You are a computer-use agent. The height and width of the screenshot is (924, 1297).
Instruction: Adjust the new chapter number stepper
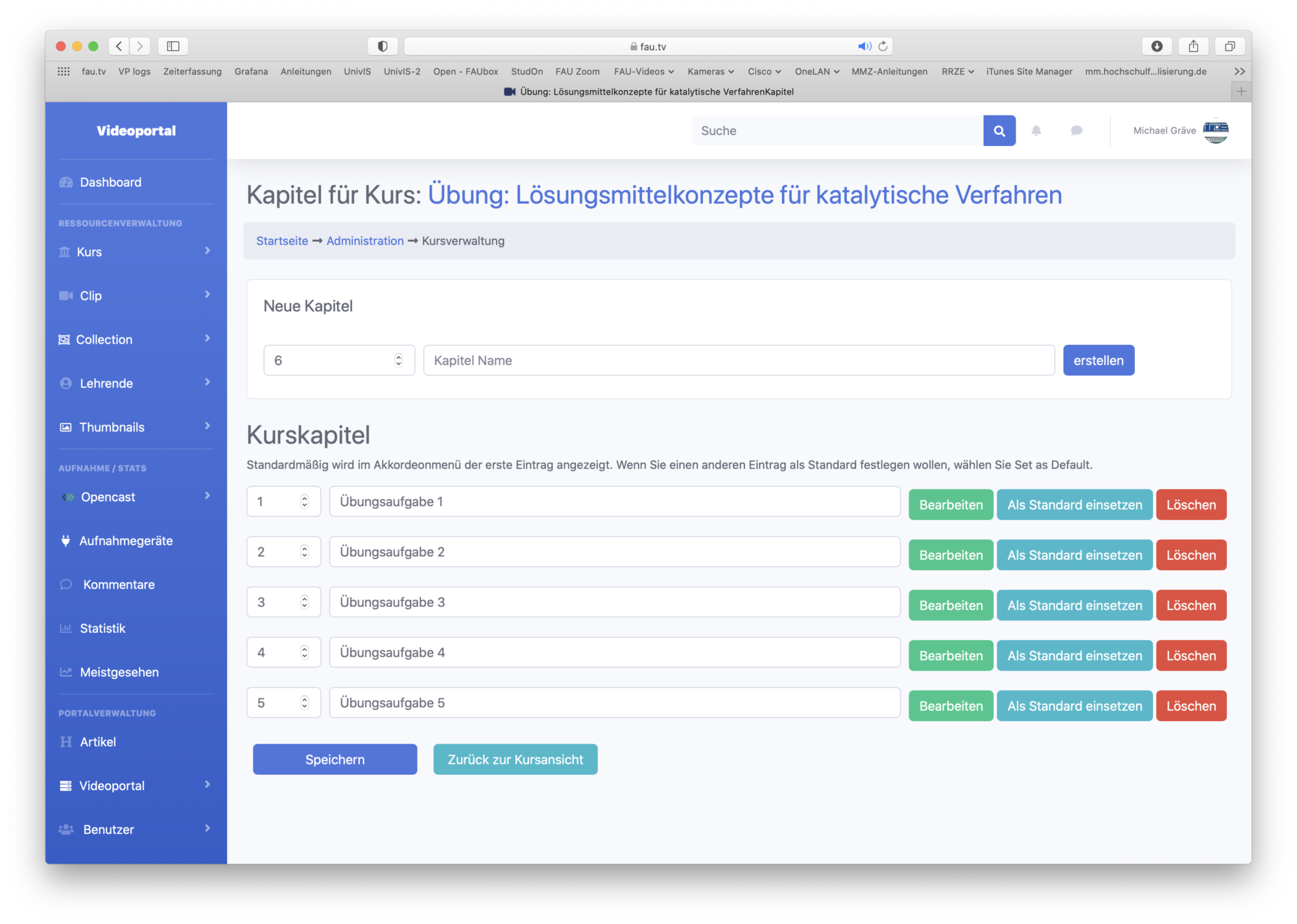click(x=398, y=361)
